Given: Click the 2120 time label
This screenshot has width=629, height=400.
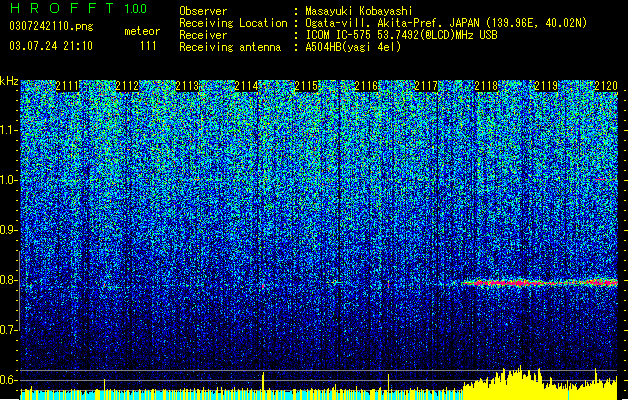Looking at the screenshot, I should [606, 86].
